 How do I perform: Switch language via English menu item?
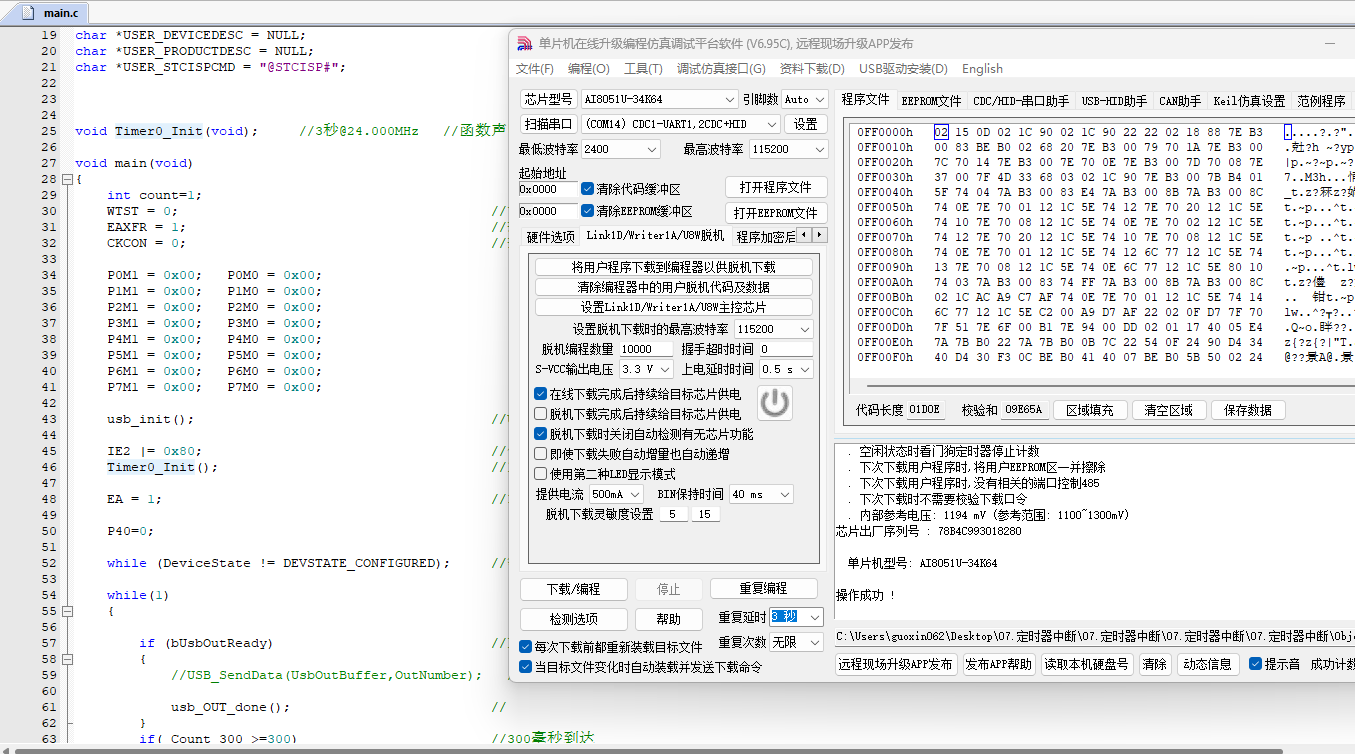982,69
